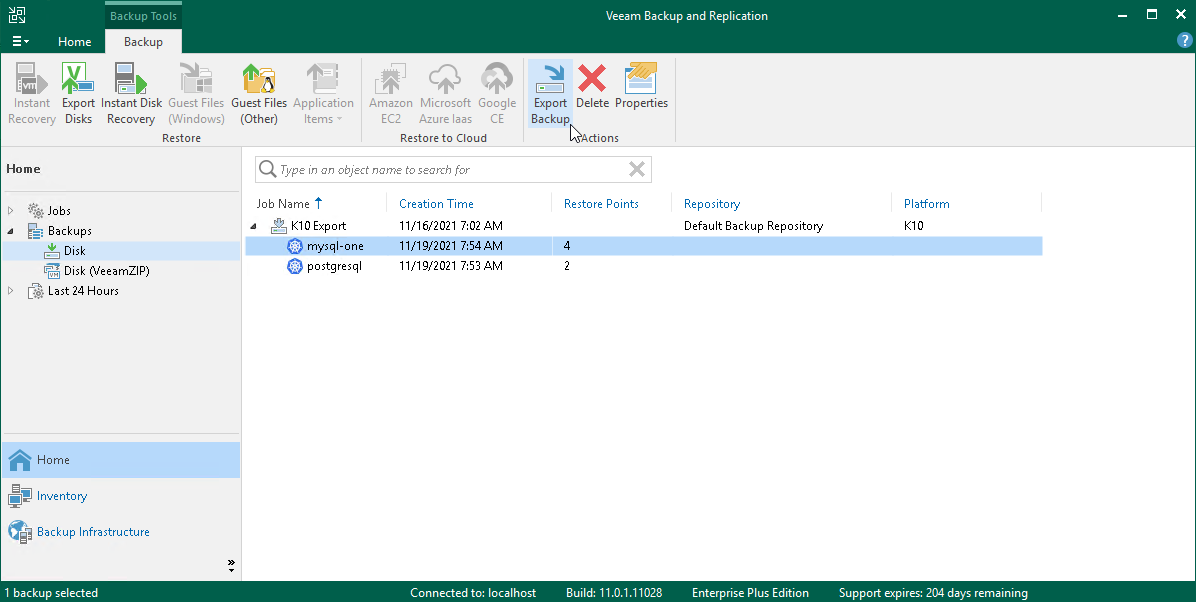Clear the search box with X
Screen dimensions: 1196x602
click(x=637, y=169)
